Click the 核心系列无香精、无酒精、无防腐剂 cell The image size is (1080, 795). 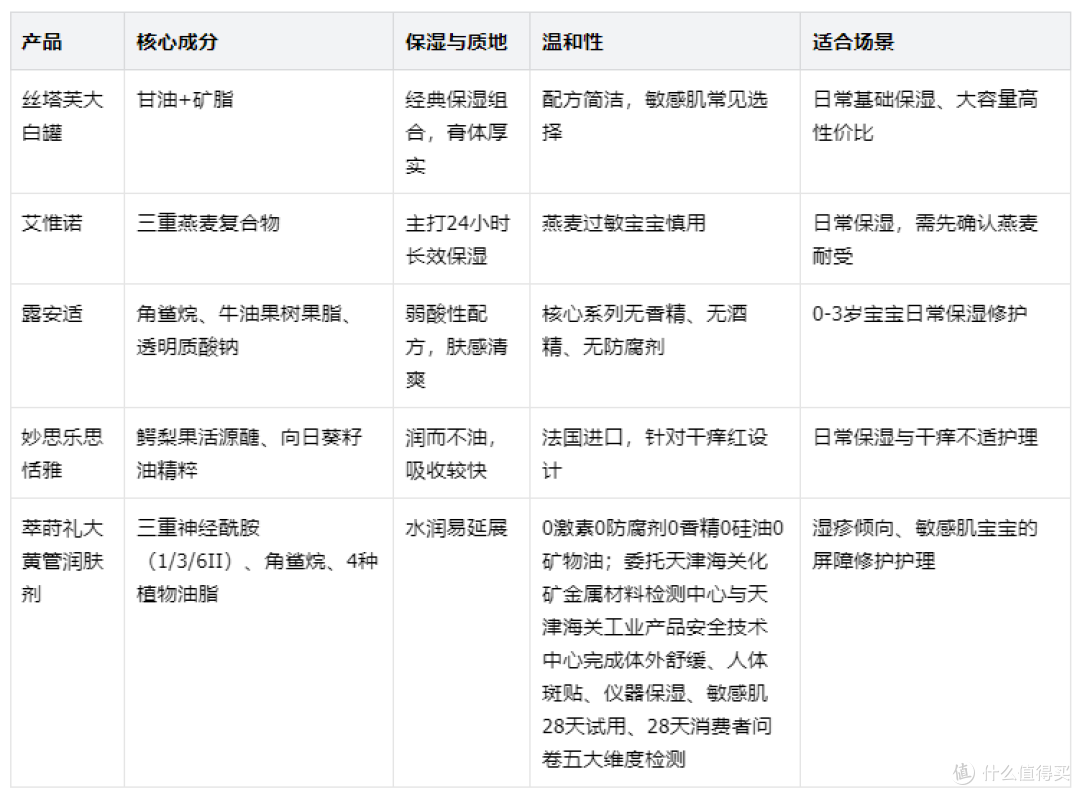point(665,345)
